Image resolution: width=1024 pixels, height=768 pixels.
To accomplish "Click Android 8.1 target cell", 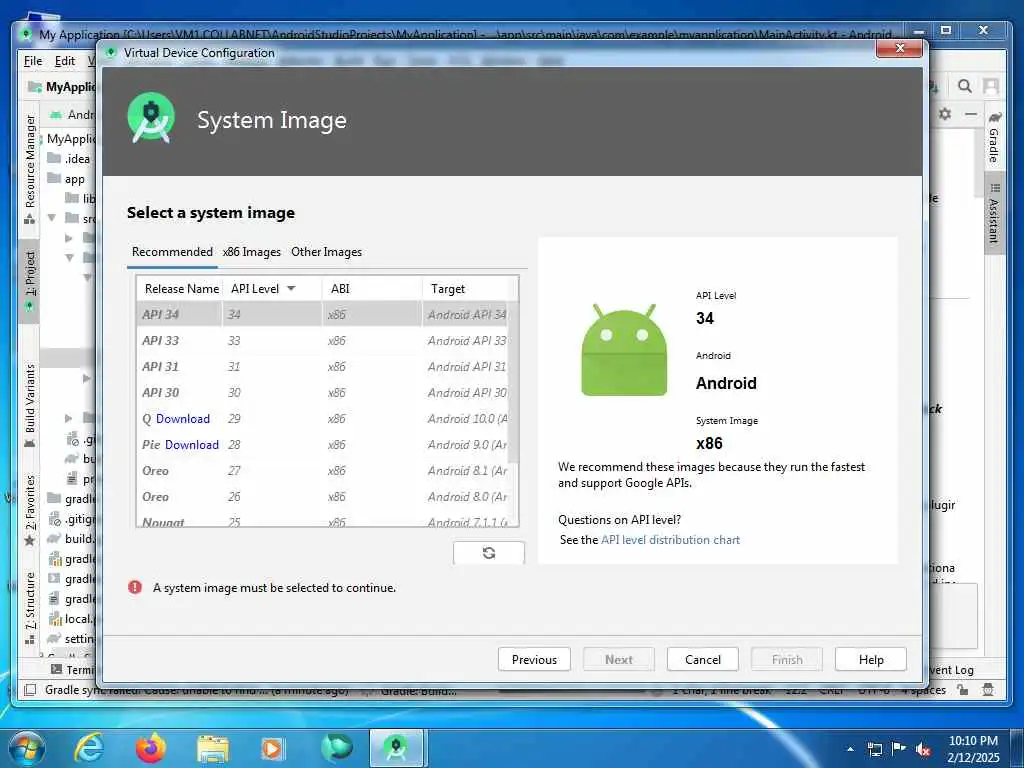I will click(466, 471).
